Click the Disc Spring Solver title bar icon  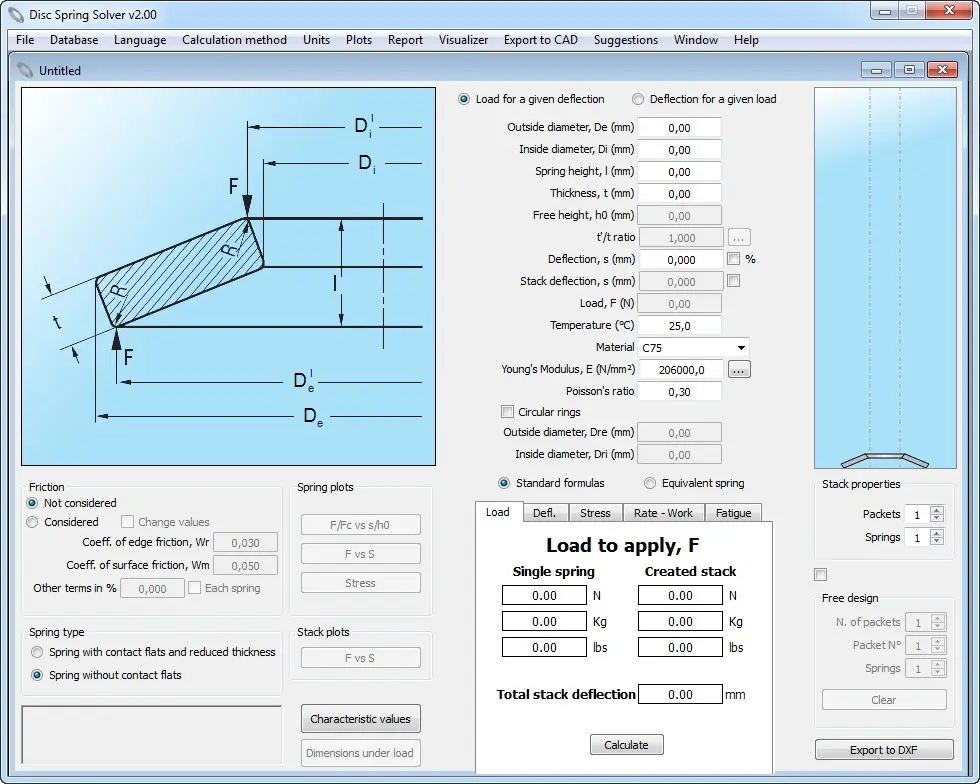[16, 15]
